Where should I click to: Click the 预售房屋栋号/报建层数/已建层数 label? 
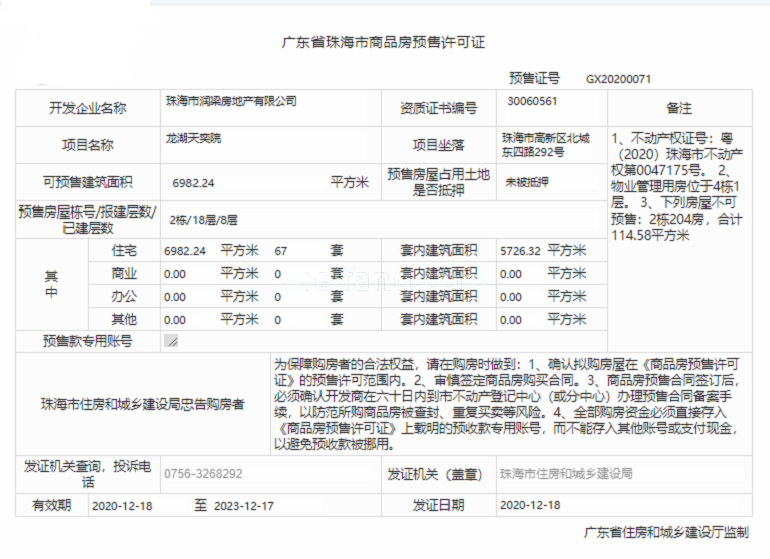(87, 220)
